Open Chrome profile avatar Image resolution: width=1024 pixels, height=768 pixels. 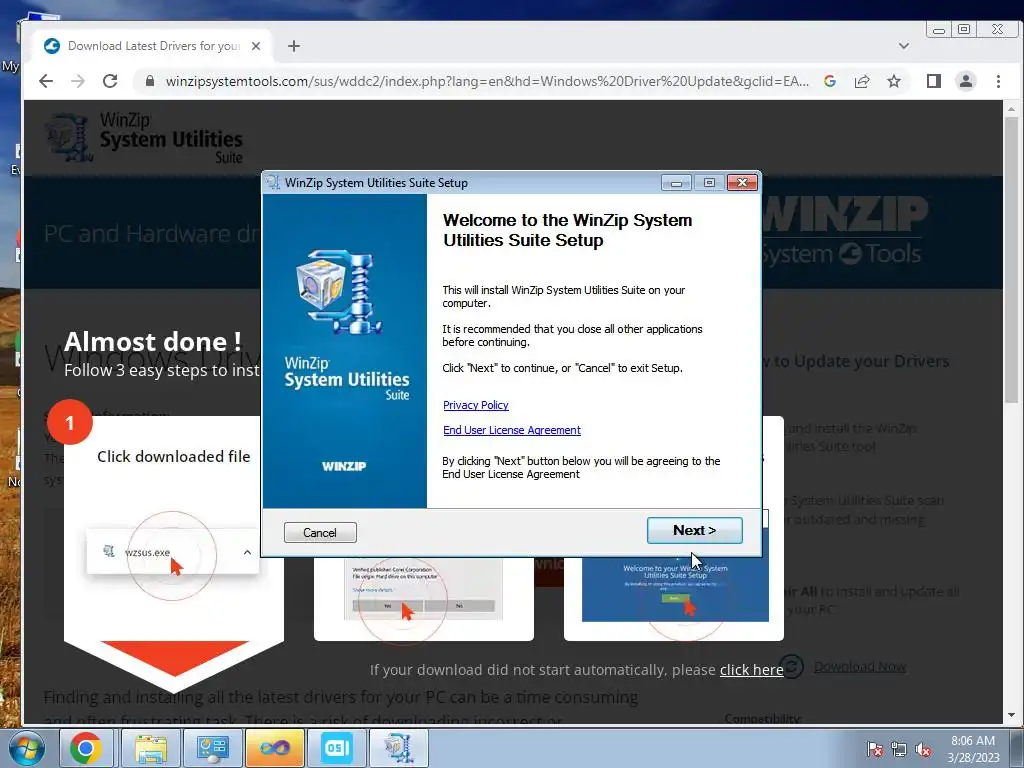click(x=966, y=81)
